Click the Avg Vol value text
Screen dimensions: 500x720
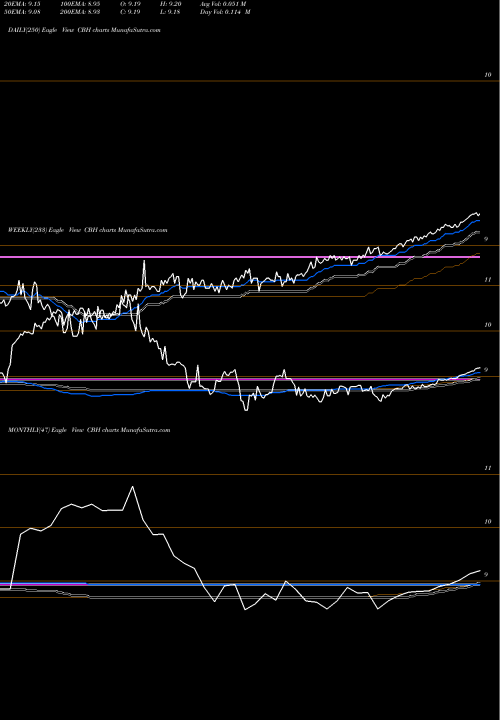point(223,4)
